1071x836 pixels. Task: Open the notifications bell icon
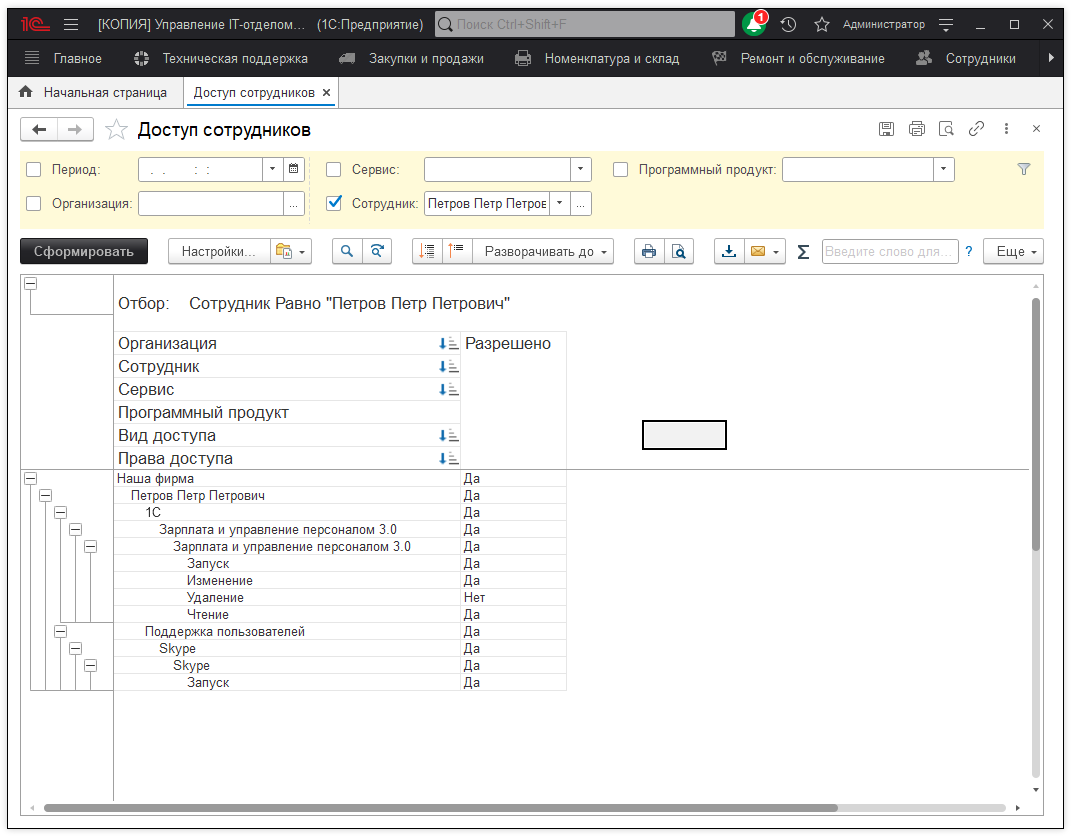click(x=753, y=24)
